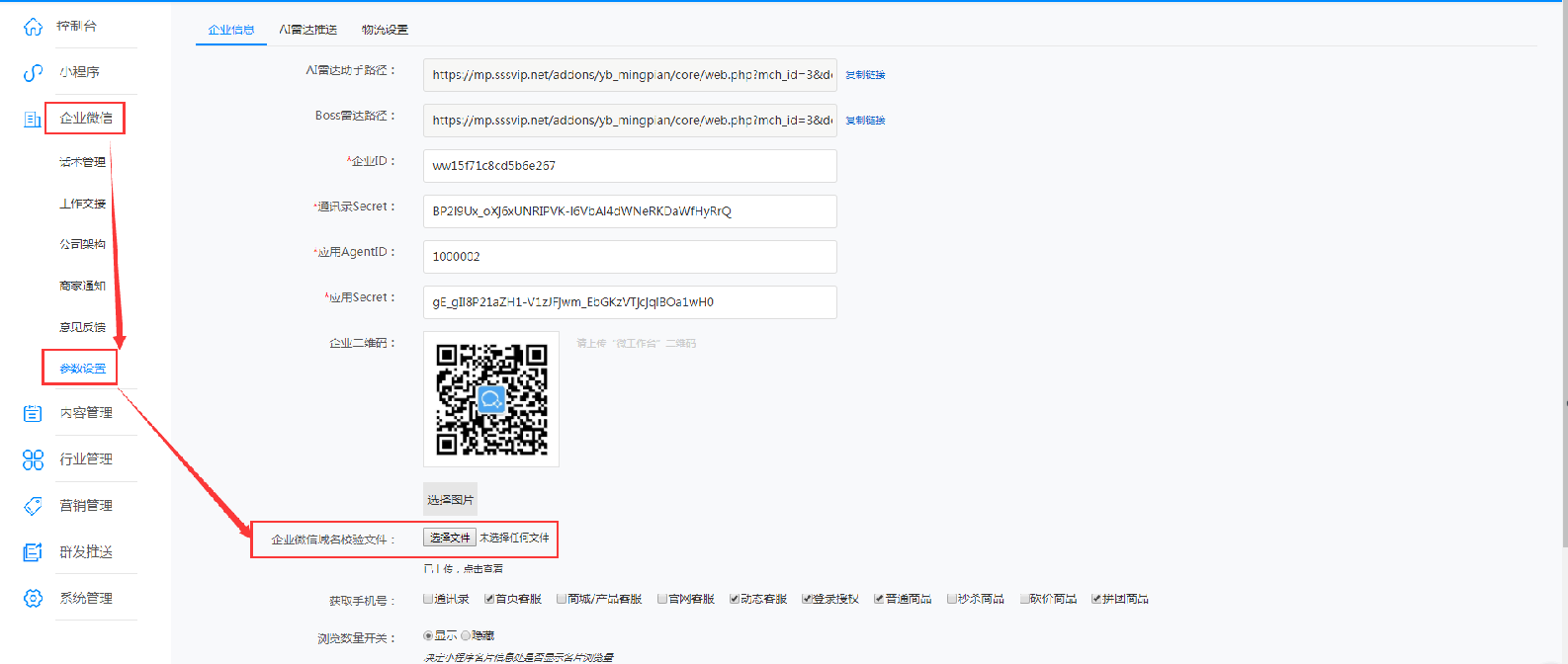
Task: Click the 小程序 sidebar icon
Action: 33,73
